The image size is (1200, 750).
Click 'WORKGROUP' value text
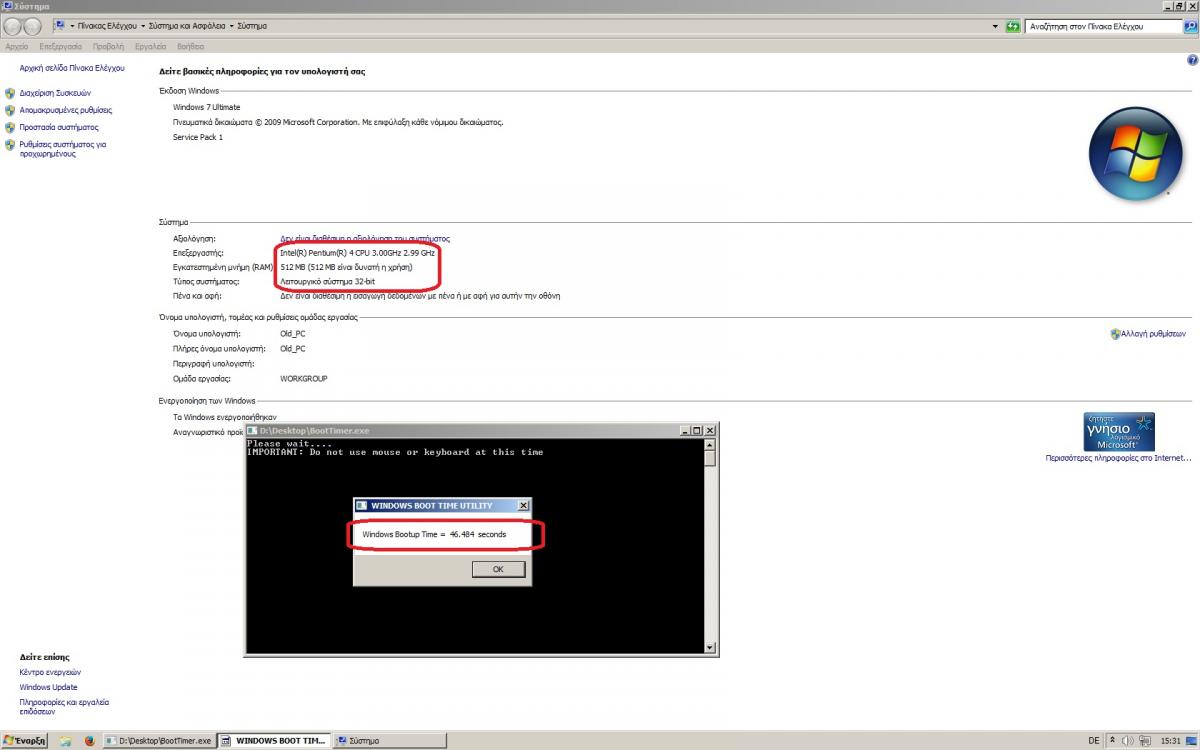[x=304, y=379]
